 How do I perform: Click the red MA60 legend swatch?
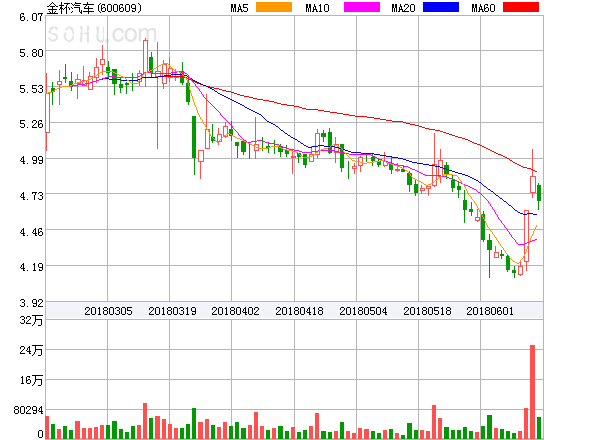[x=521, y=7]
